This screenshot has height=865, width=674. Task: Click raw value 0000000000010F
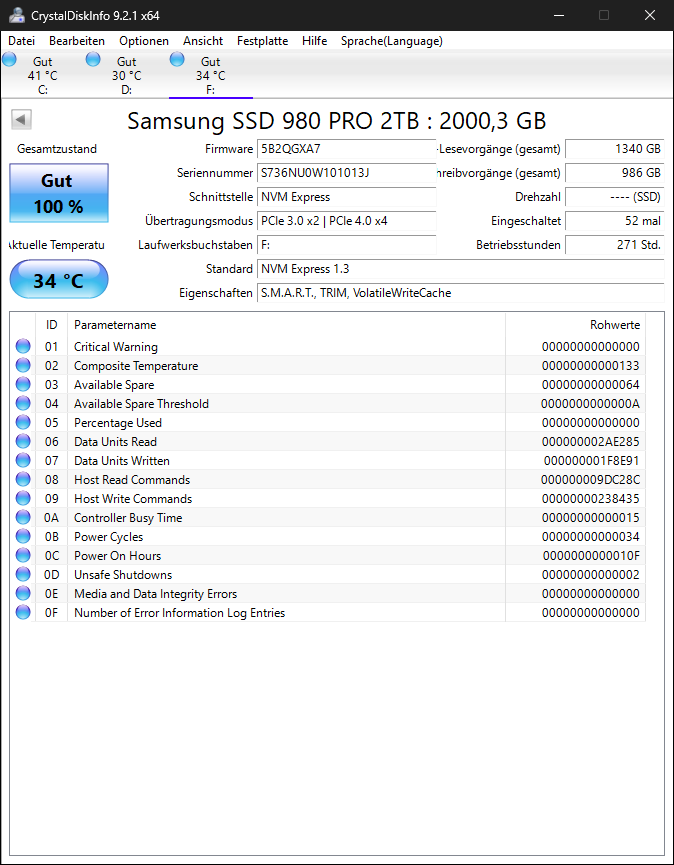point(591,556)
